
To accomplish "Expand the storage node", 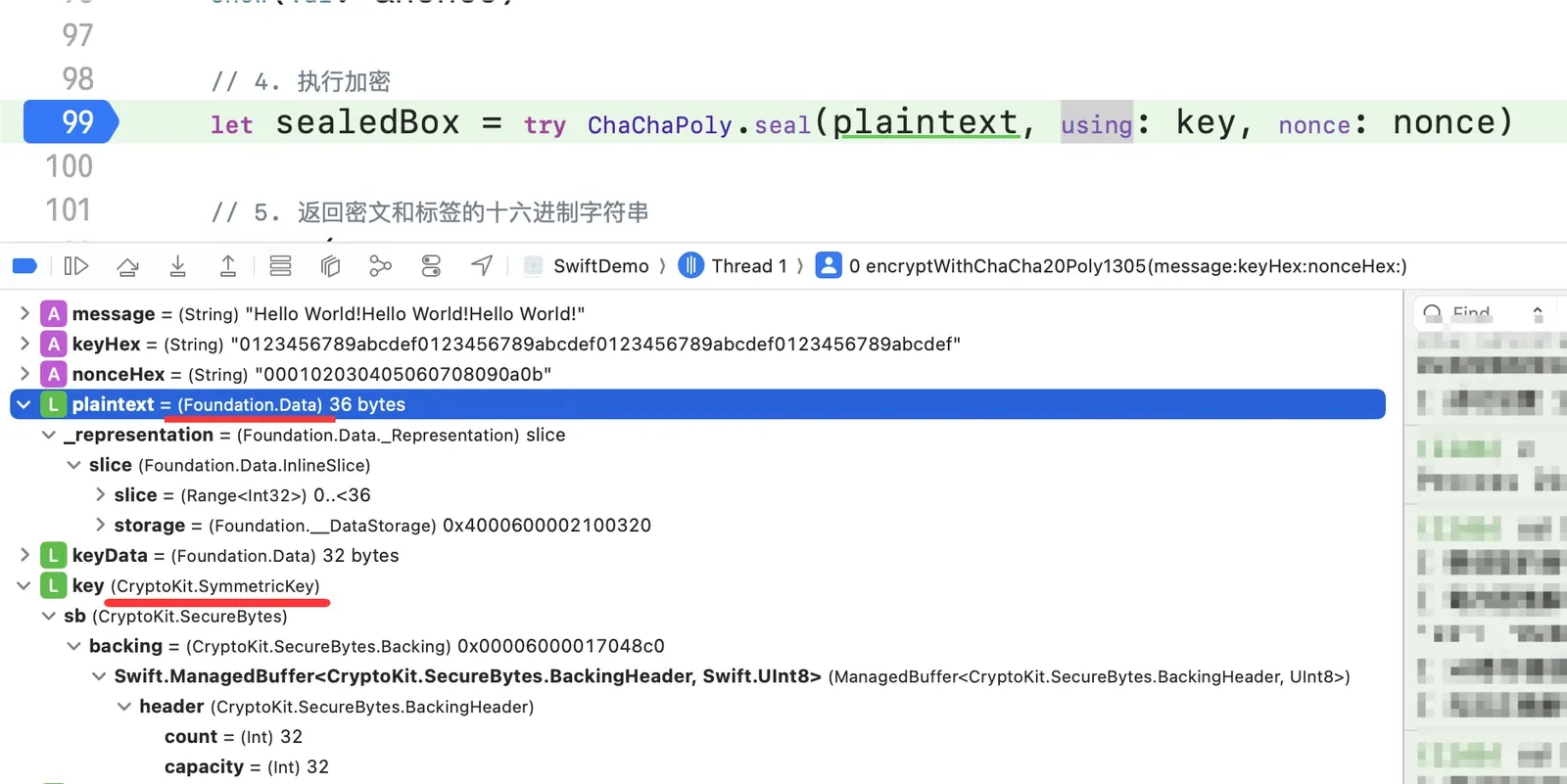I will click(x=100, y=525).
